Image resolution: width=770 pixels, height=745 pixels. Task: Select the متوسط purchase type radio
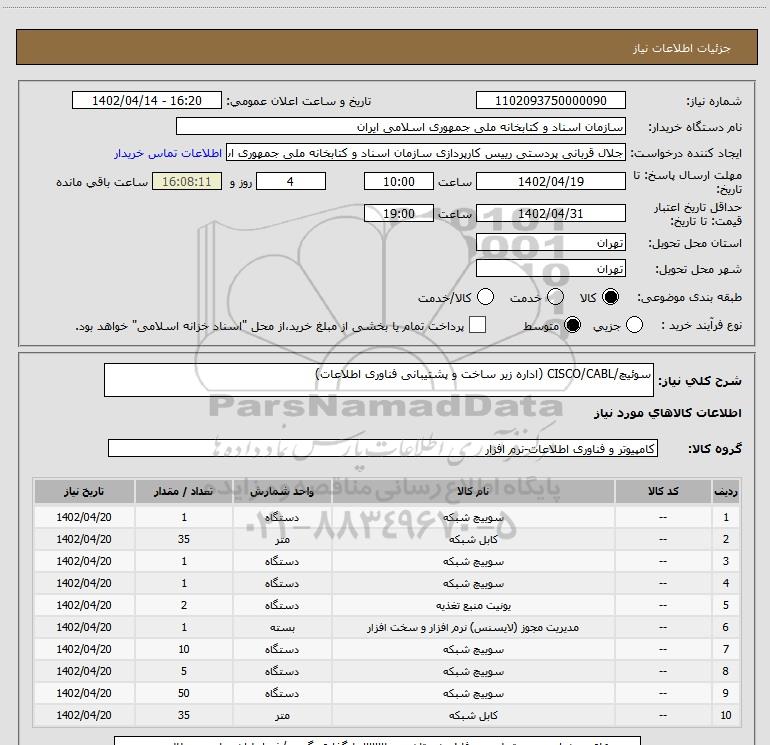point(572,325)
